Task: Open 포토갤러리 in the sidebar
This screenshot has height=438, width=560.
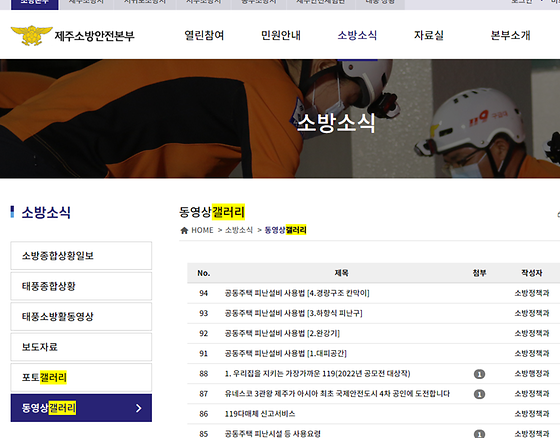Action: [81, 378]
